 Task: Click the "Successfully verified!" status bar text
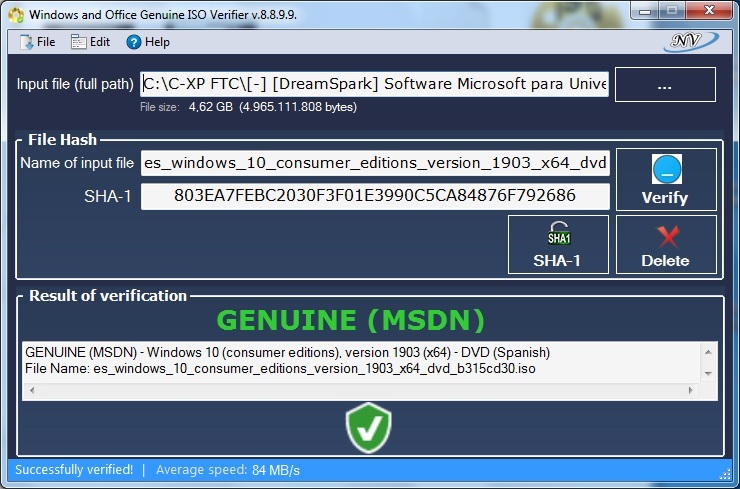click(x=74, y=469)
